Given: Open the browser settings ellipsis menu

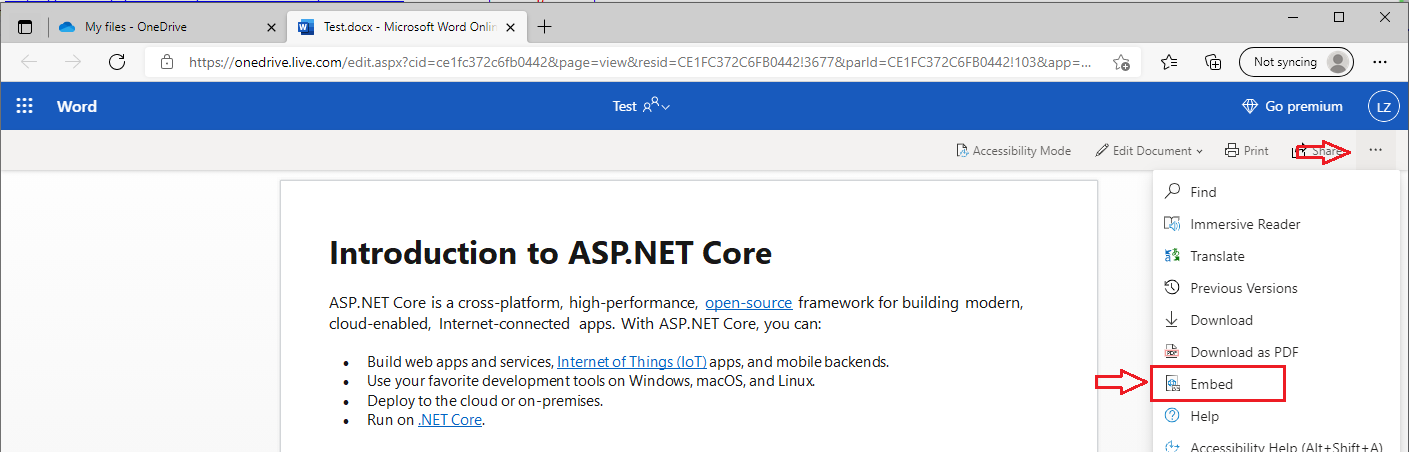Looking at the screenshot, I should [1381, 62].
